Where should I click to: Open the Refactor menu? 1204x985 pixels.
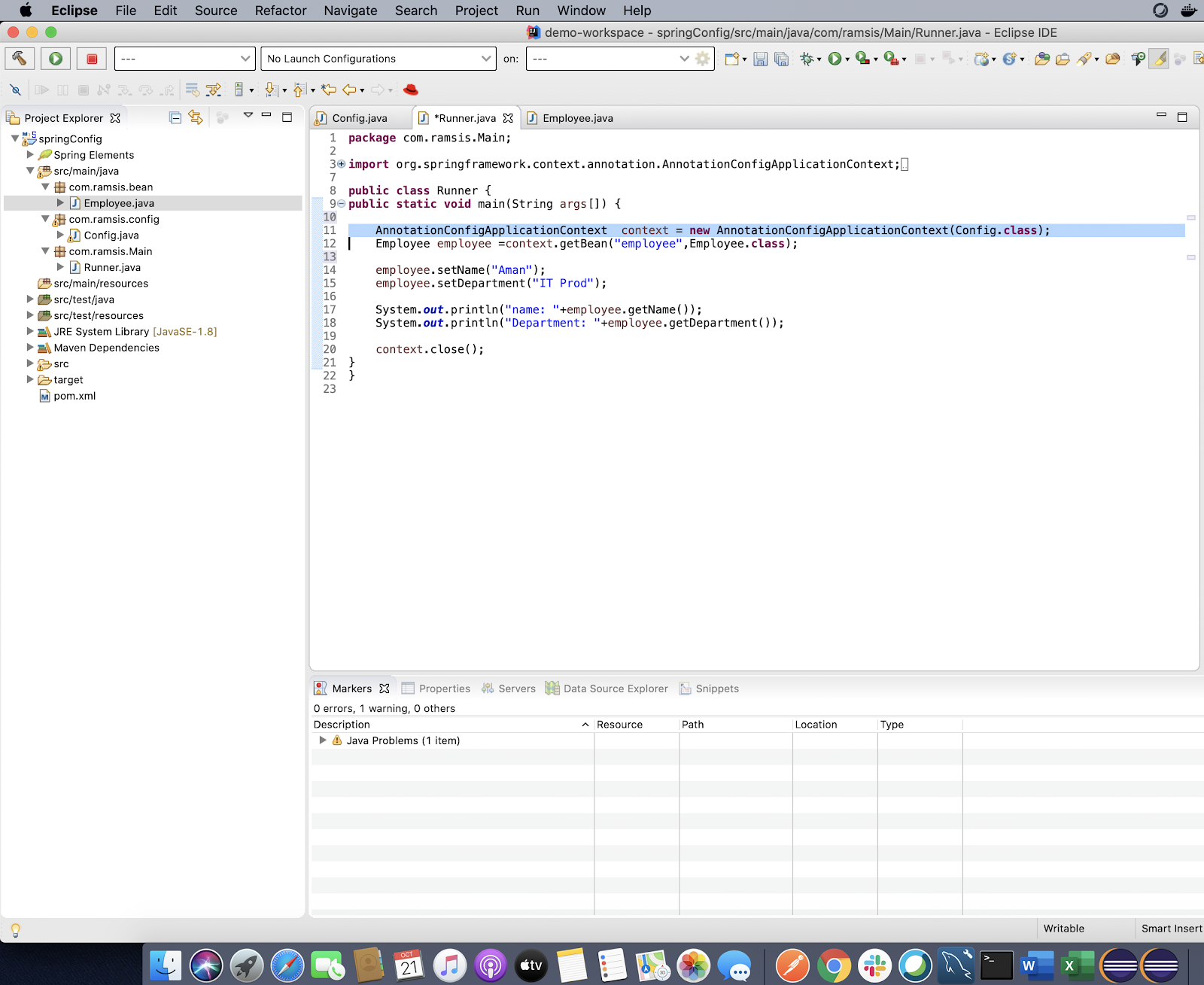tap(281, 11)
